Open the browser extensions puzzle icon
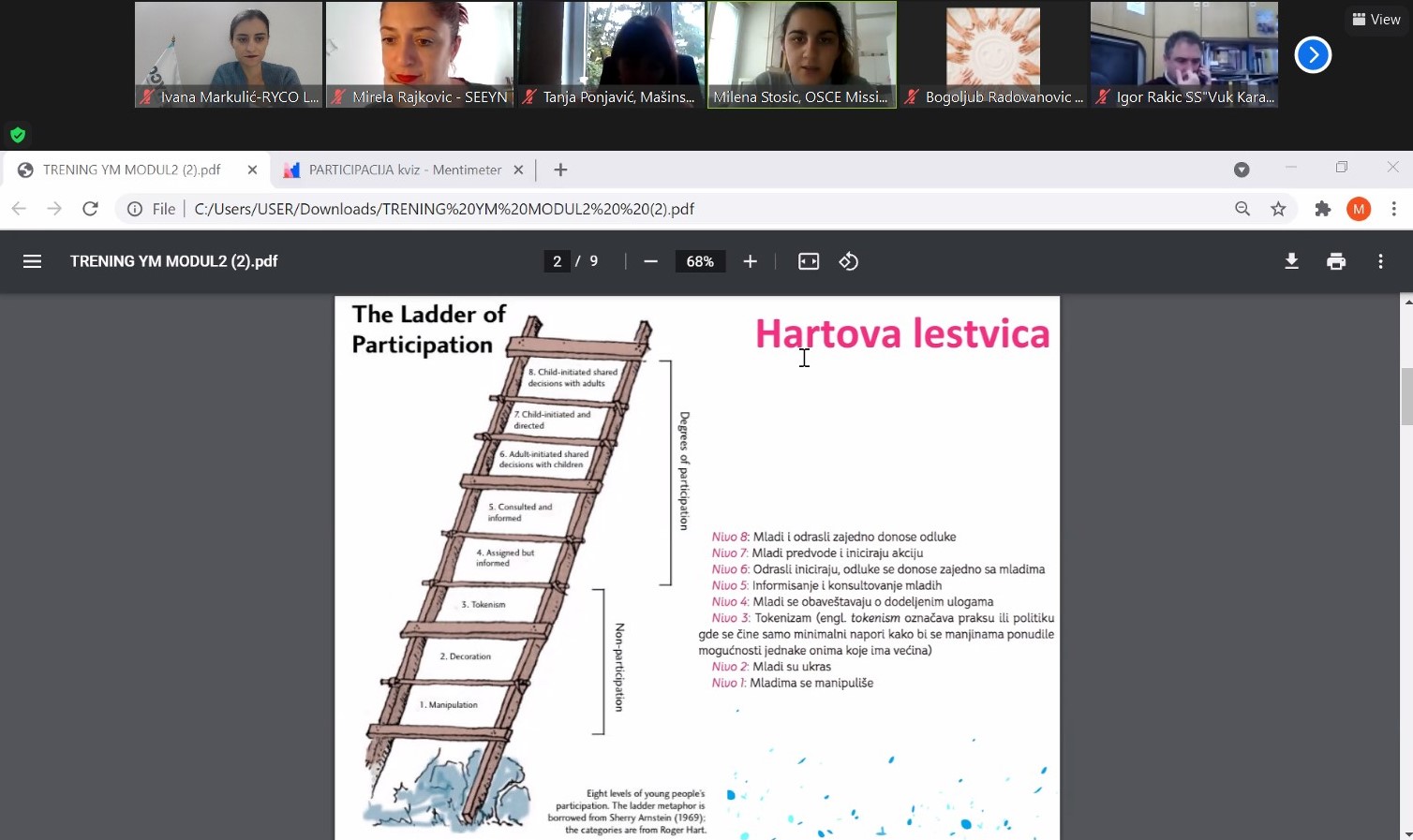The image size is (1413, 840). click(1322, 209)
